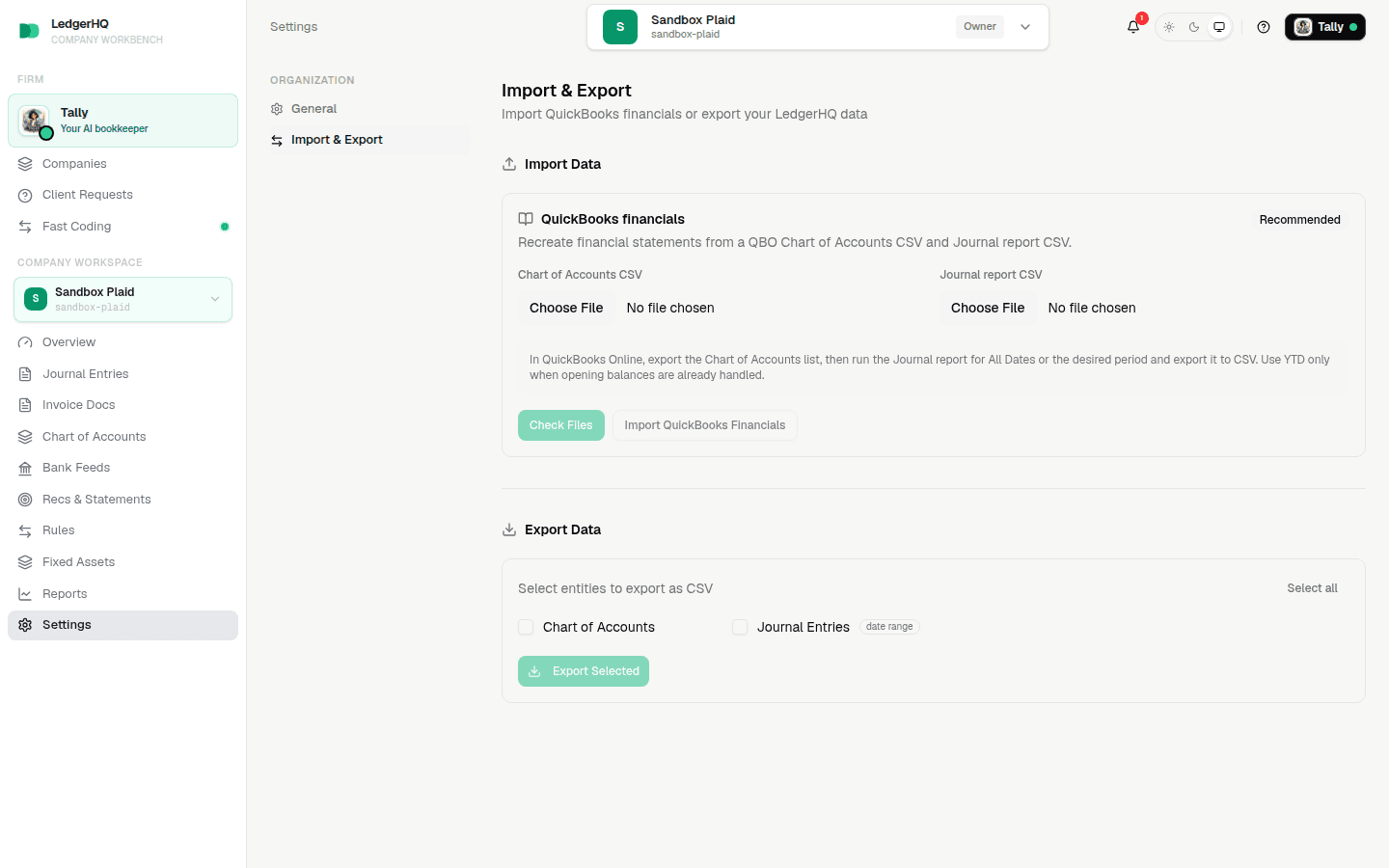
Task: Expand the Sandbox Plaid company switcher chevron
Action: 1025,27
